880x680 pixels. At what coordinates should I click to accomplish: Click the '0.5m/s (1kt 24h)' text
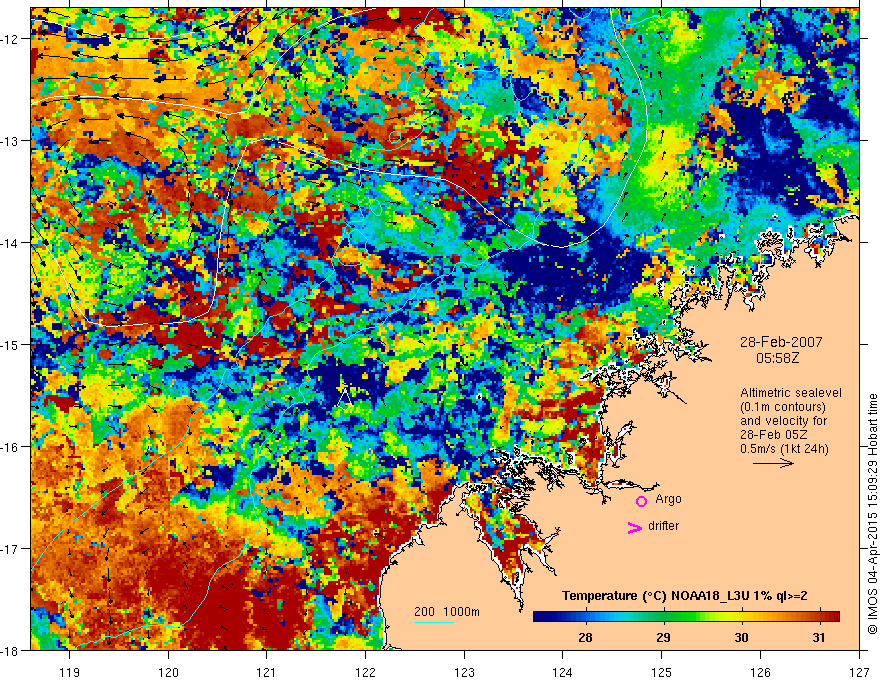784,449
